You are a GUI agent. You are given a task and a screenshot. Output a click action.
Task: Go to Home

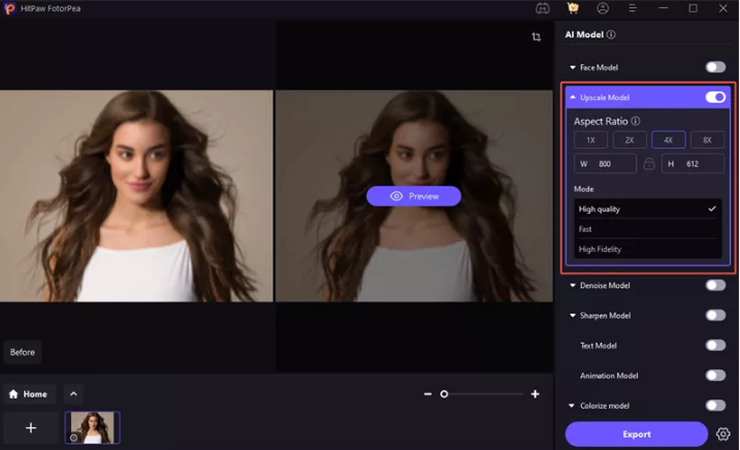coord(29,394)
